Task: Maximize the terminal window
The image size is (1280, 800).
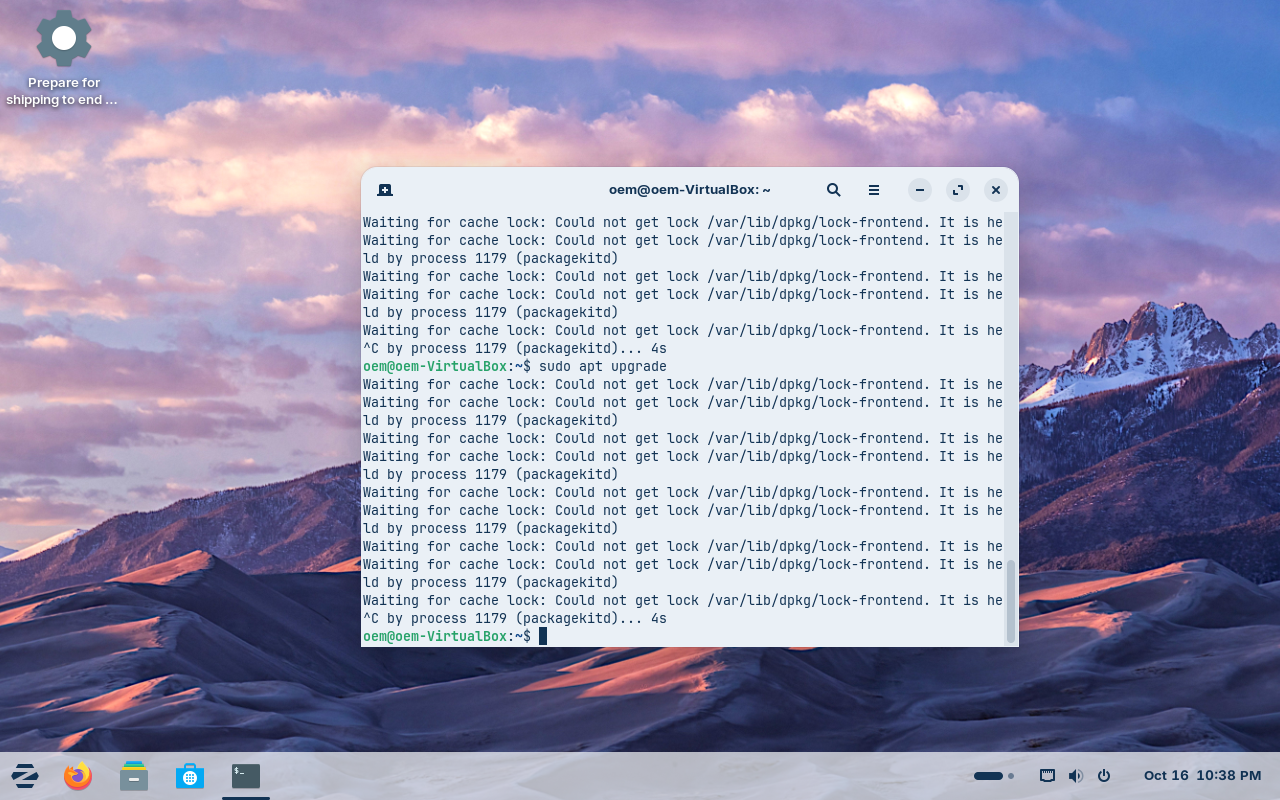Action: click(958, 190)
